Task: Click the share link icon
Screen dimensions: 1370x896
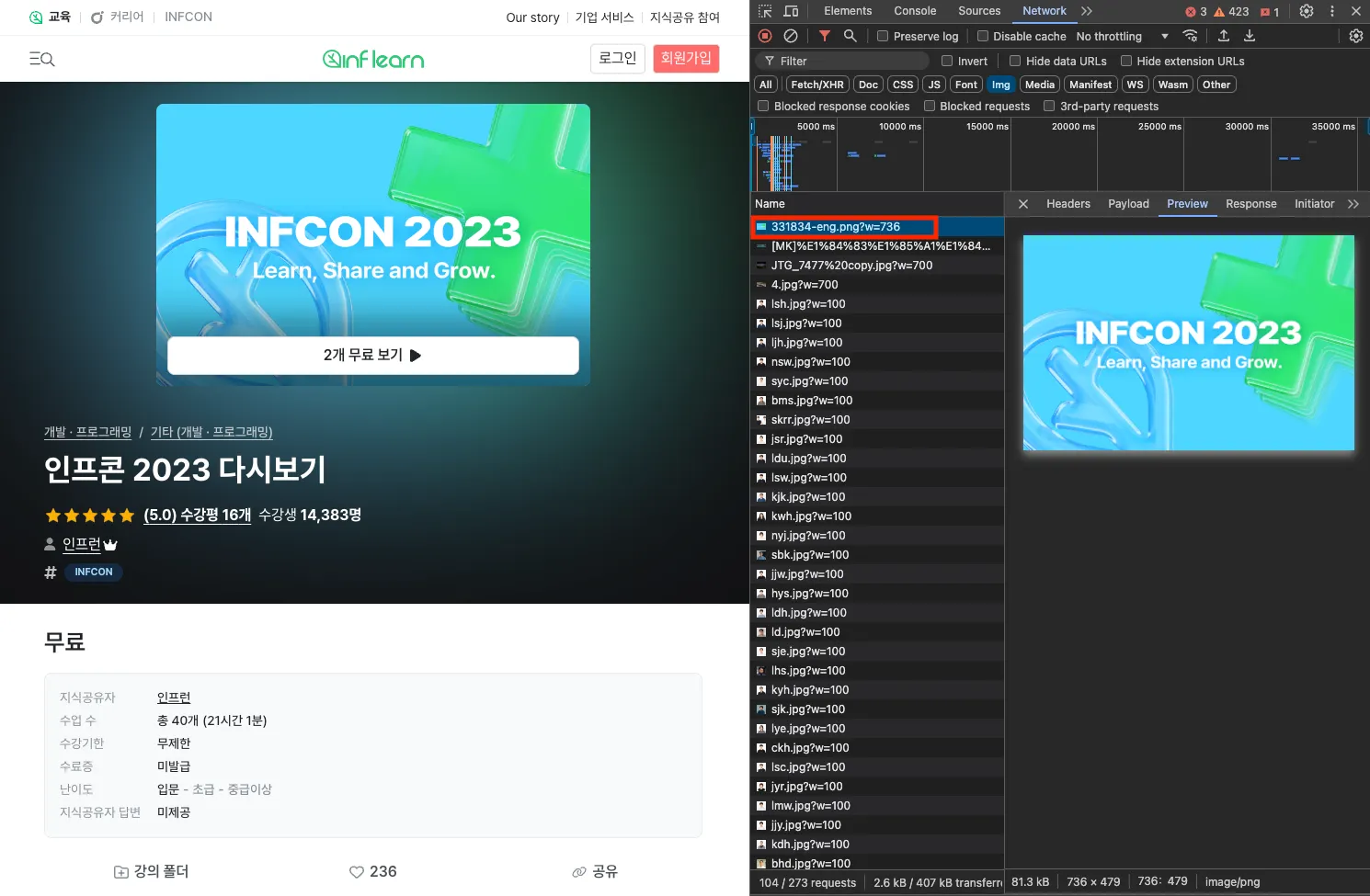Action: click(579, 872)
